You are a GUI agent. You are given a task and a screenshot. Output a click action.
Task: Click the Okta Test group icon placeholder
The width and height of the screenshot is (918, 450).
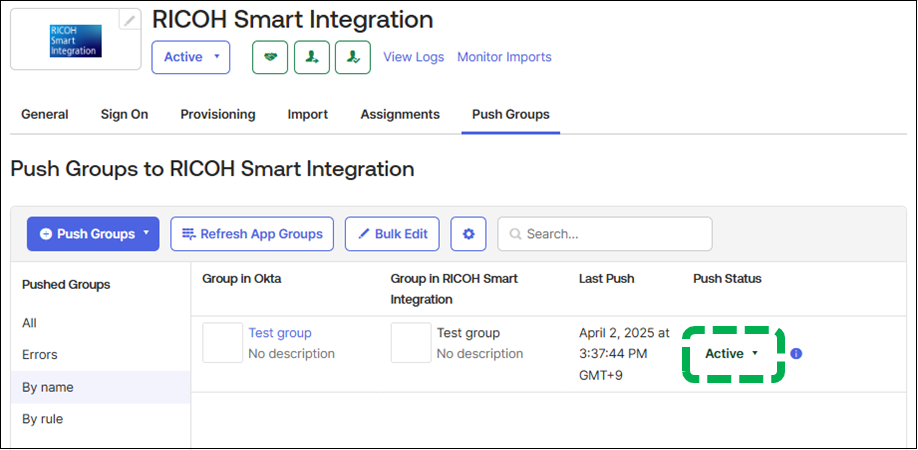tap(222, 342)
